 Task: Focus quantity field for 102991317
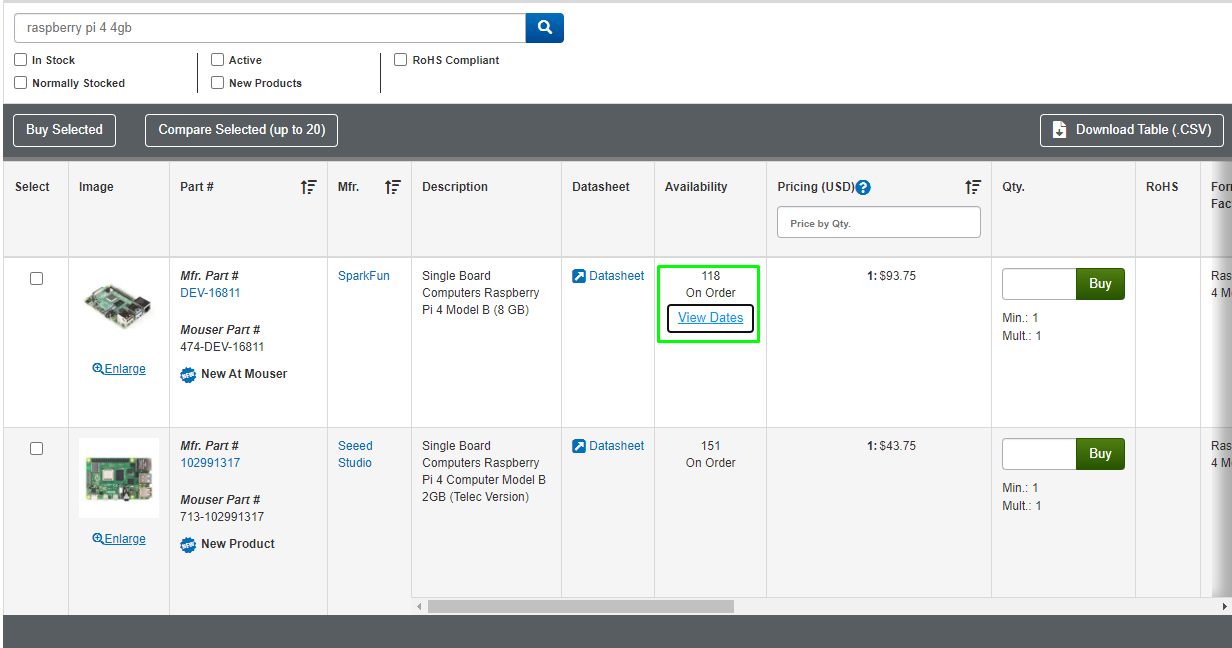1039,454
